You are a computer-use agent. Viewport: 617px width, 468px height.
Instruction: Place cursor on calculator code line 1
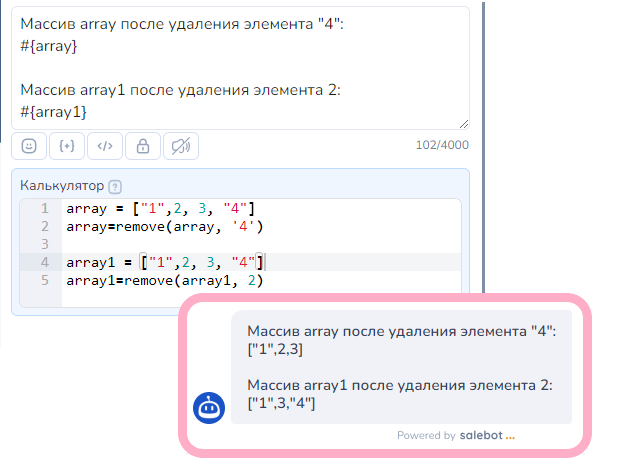tap(160, 208)
